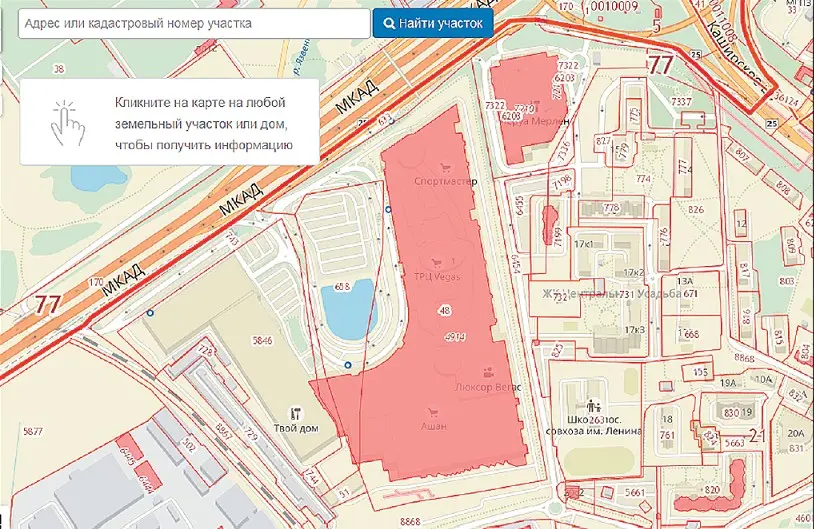Screen dimensions: 814x529
Task: Click the hint text about clicking a parcel
Action: (200, 124)
